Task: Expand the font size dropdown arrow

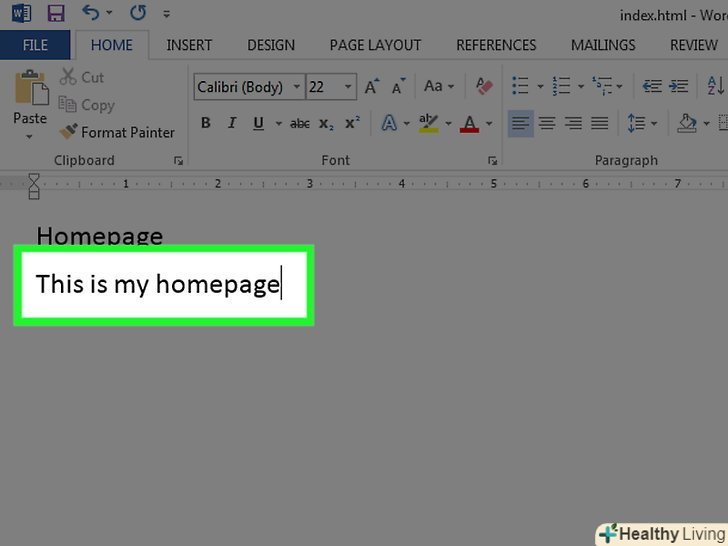Action: (348, 87)
